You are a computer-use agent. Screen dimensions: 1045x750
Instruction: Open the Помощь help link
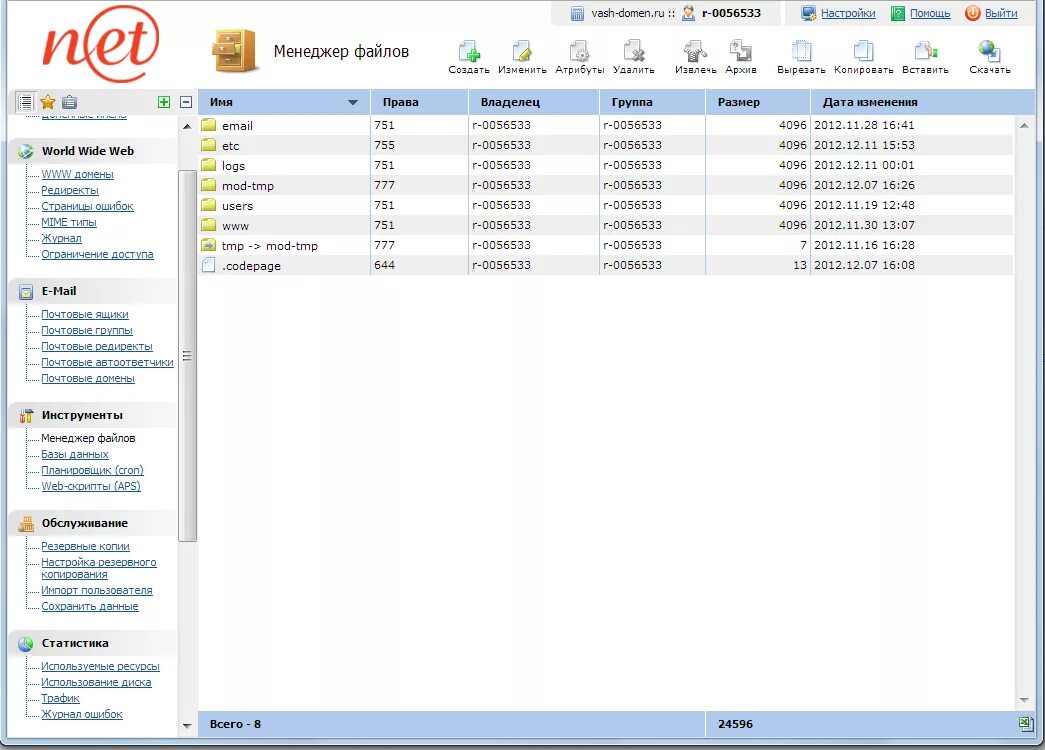pyautogui.click(x=930, y=13)
